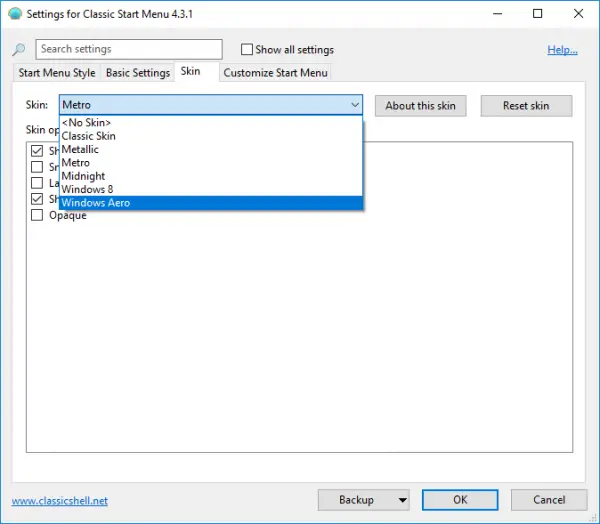Image resolution: width=600 pixels, height=524 pixels.
Task: Maximize the settings window
Action: coord(538,14)
